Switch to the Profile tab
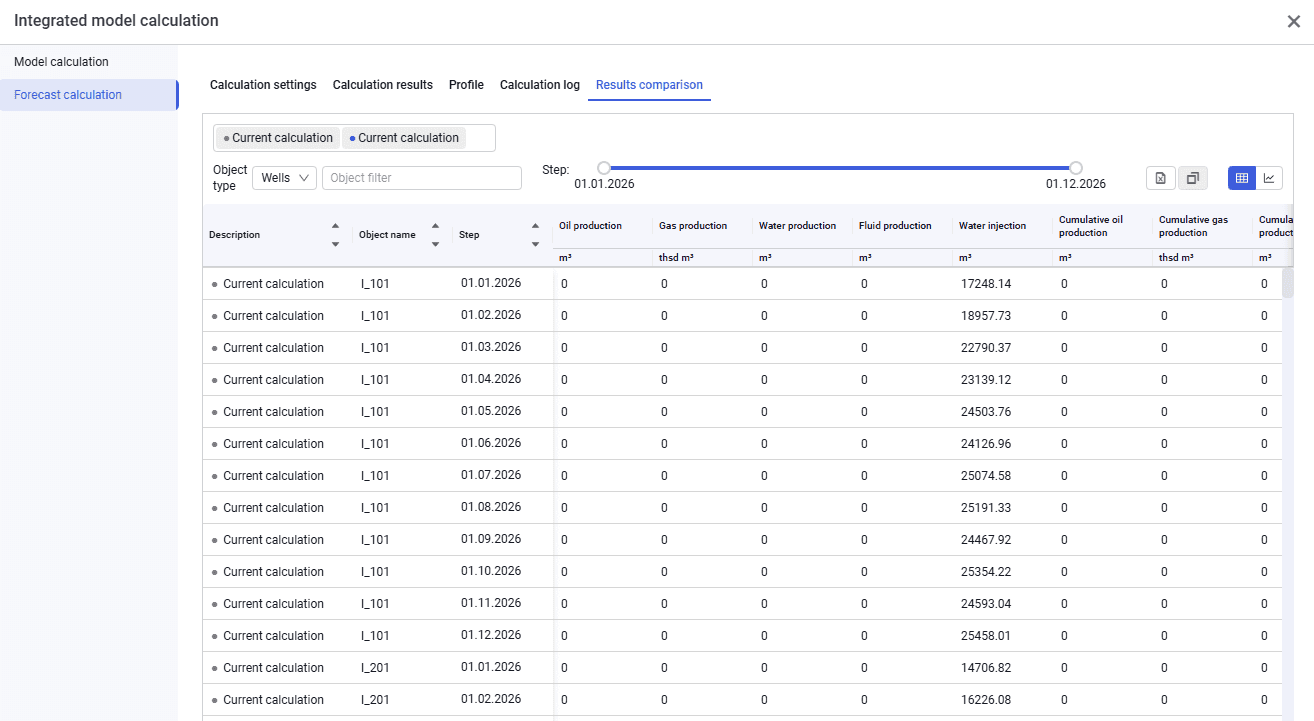This screenshot has width=1314, height=721. point(466,85)
